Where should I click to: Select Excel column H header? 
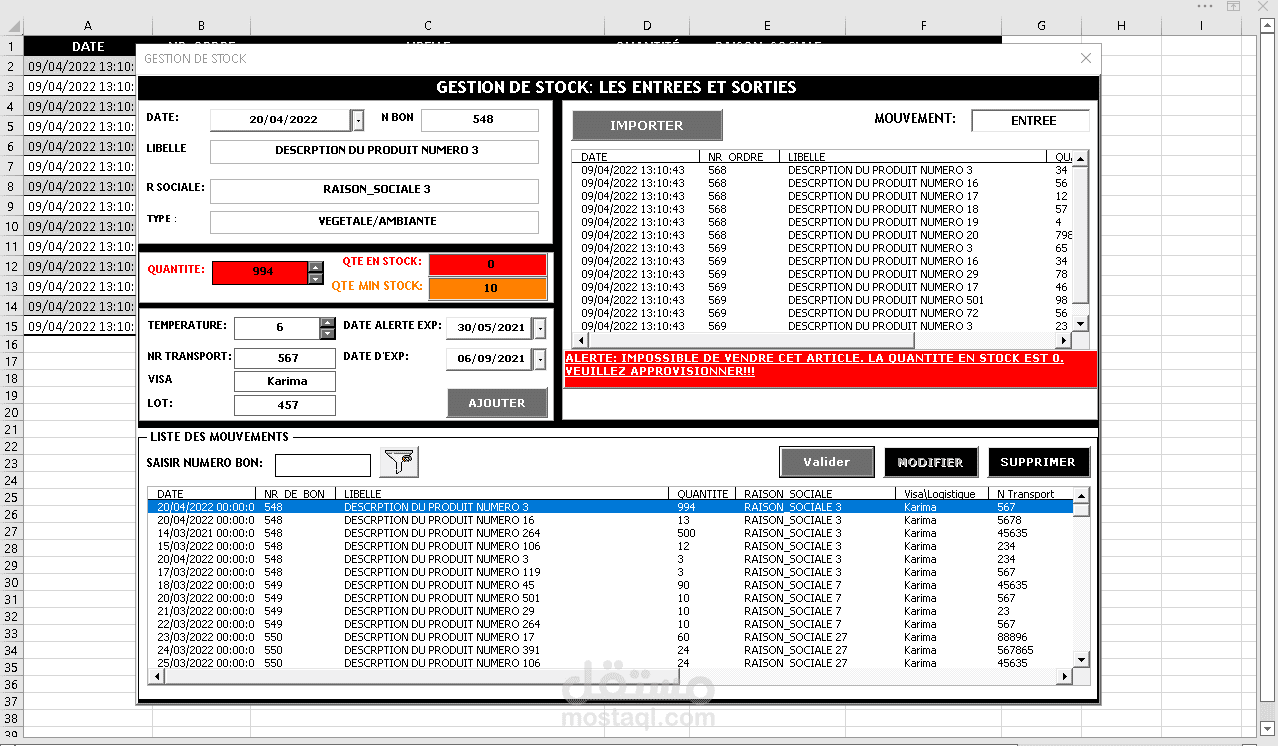(x=1121, y=26)
